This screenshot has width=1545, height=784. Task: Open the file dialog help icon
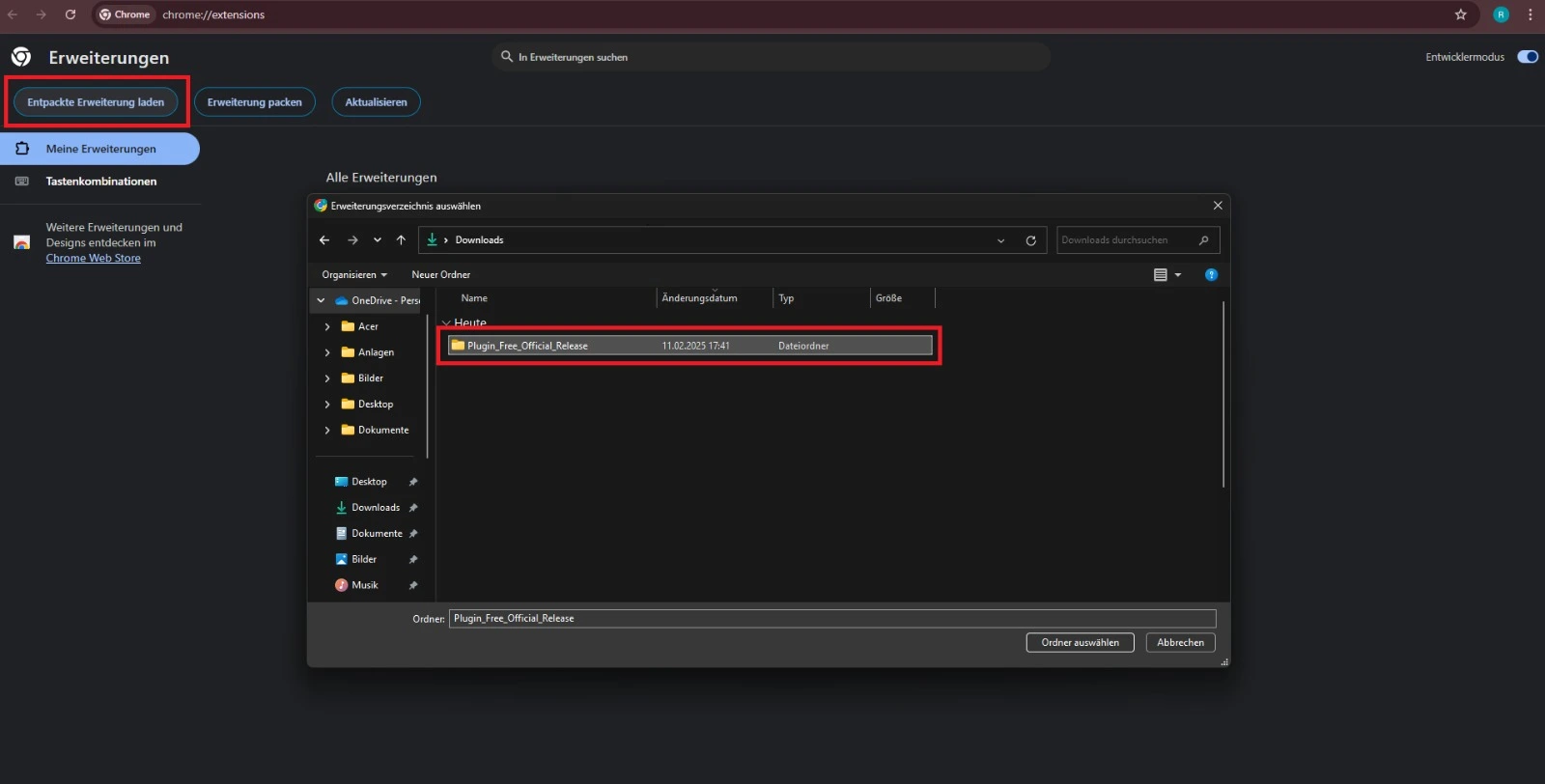[1211, 275]
